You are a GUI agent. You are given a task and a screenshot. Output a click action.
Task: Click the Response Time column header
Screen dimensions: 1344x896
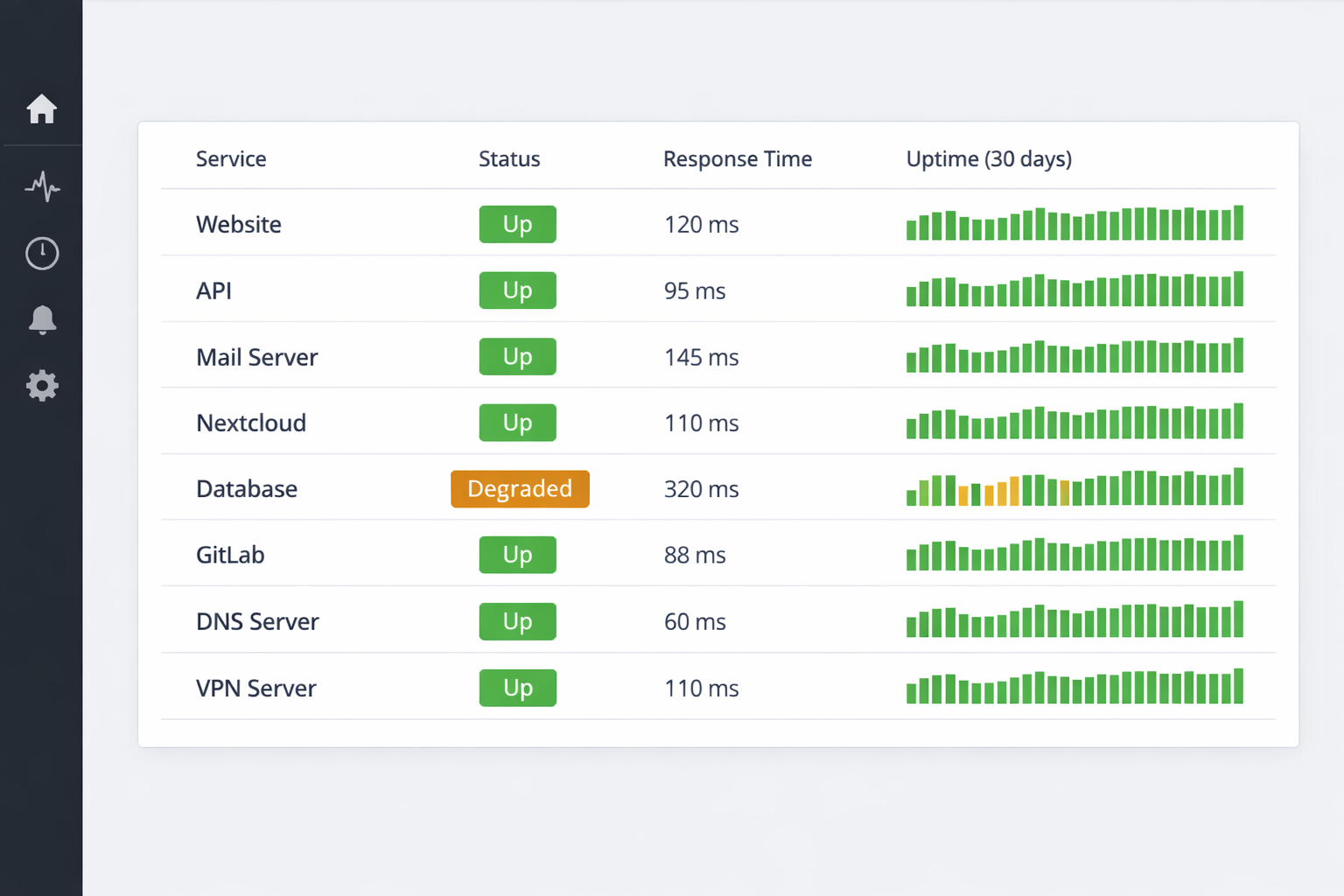tap(737, 159)
